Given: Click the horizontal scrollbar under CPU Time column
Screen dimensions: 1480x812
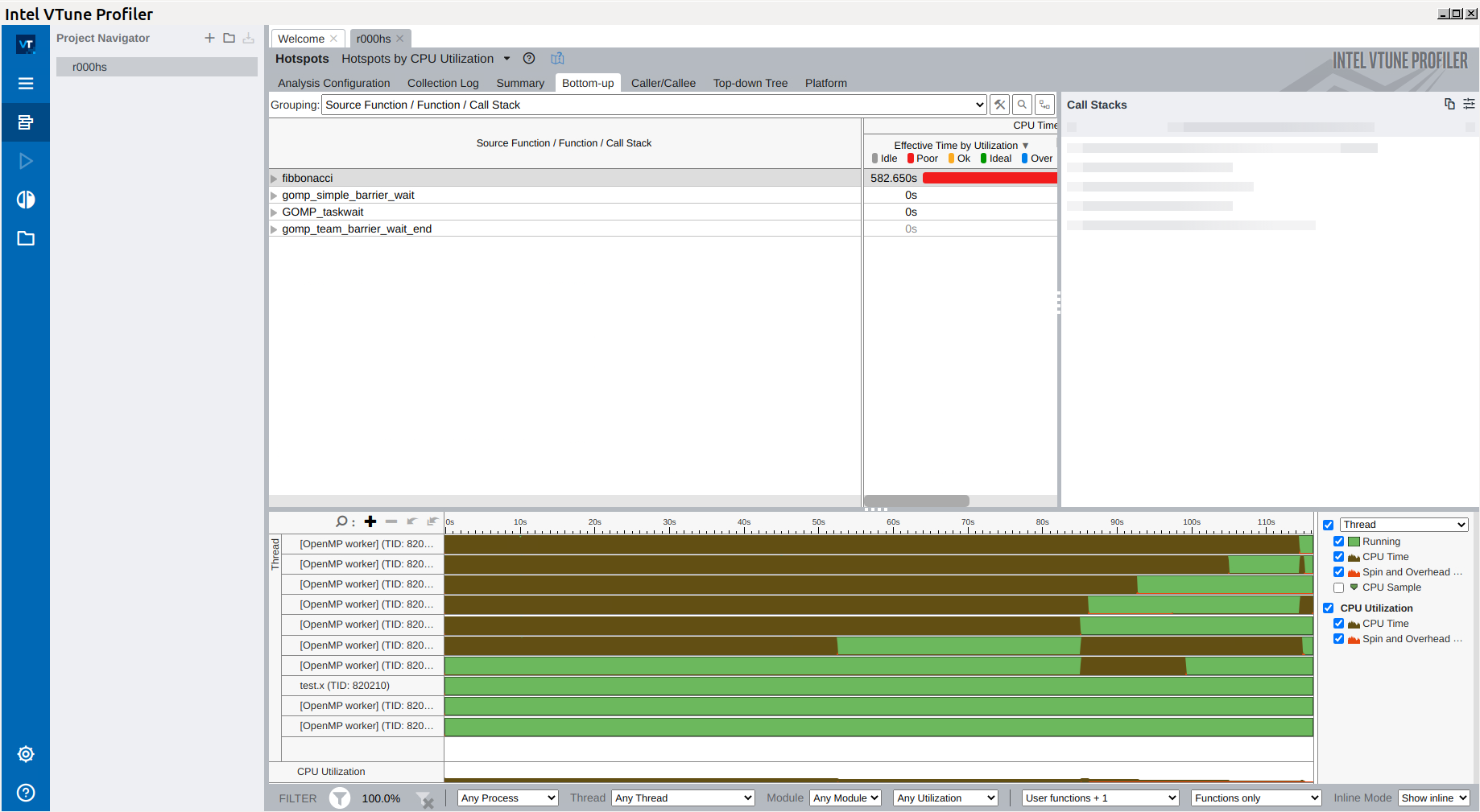Looking at the screenshot, I should [x=916, y=501].
